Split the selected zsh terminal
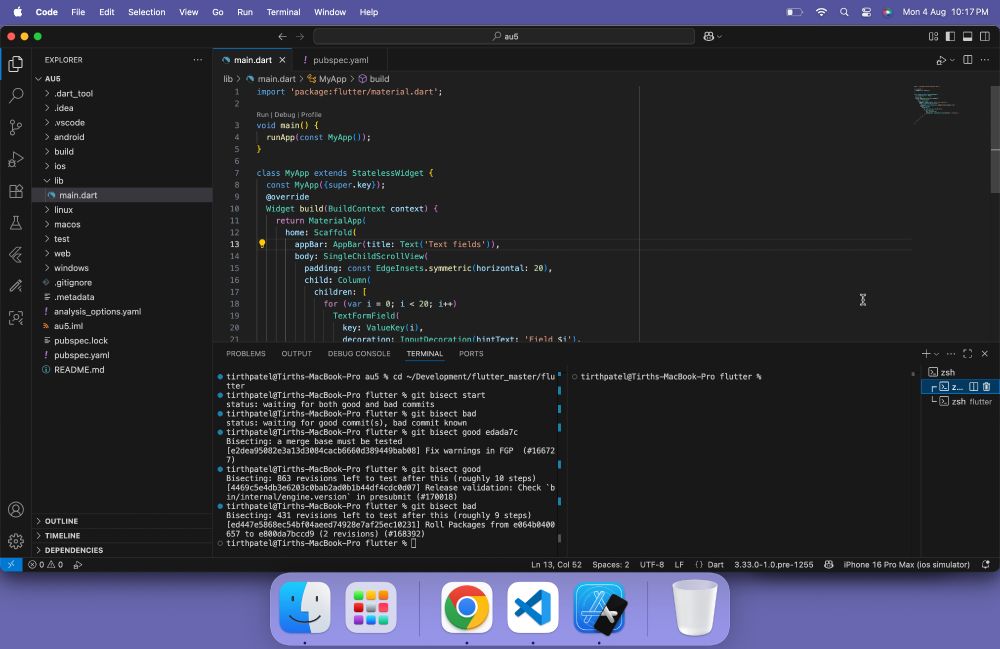The image size is (1000, 649). coord(974,387)
